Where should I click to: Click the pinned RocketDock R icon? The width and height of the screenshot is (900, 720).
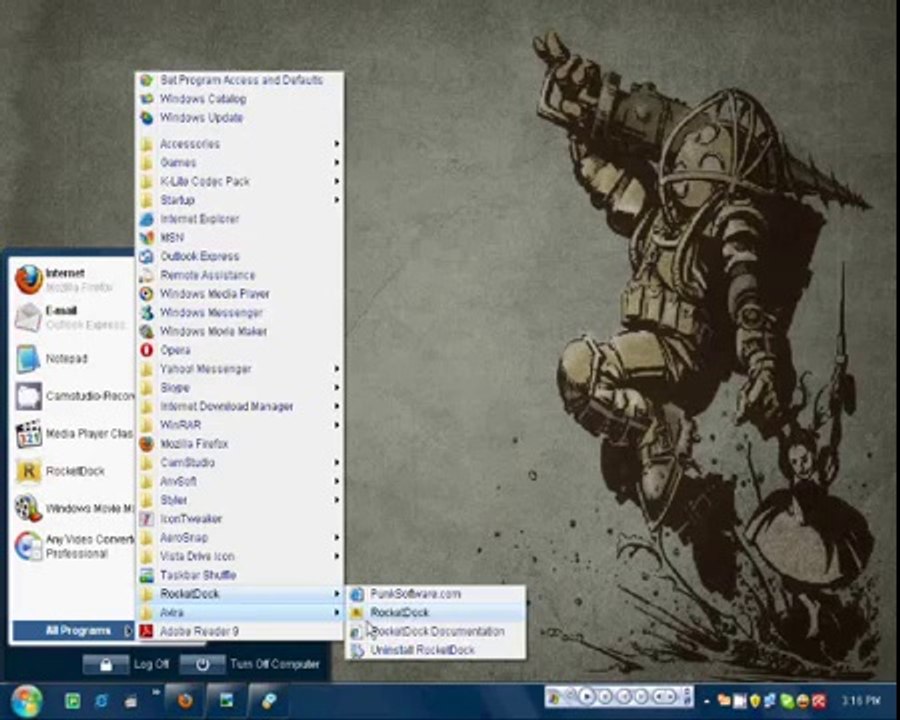[x=29, y=471]
